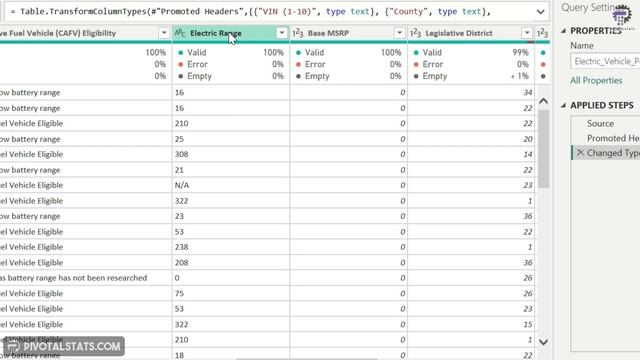Click the vertical scrollbar down arrow

tap(543, 342)
